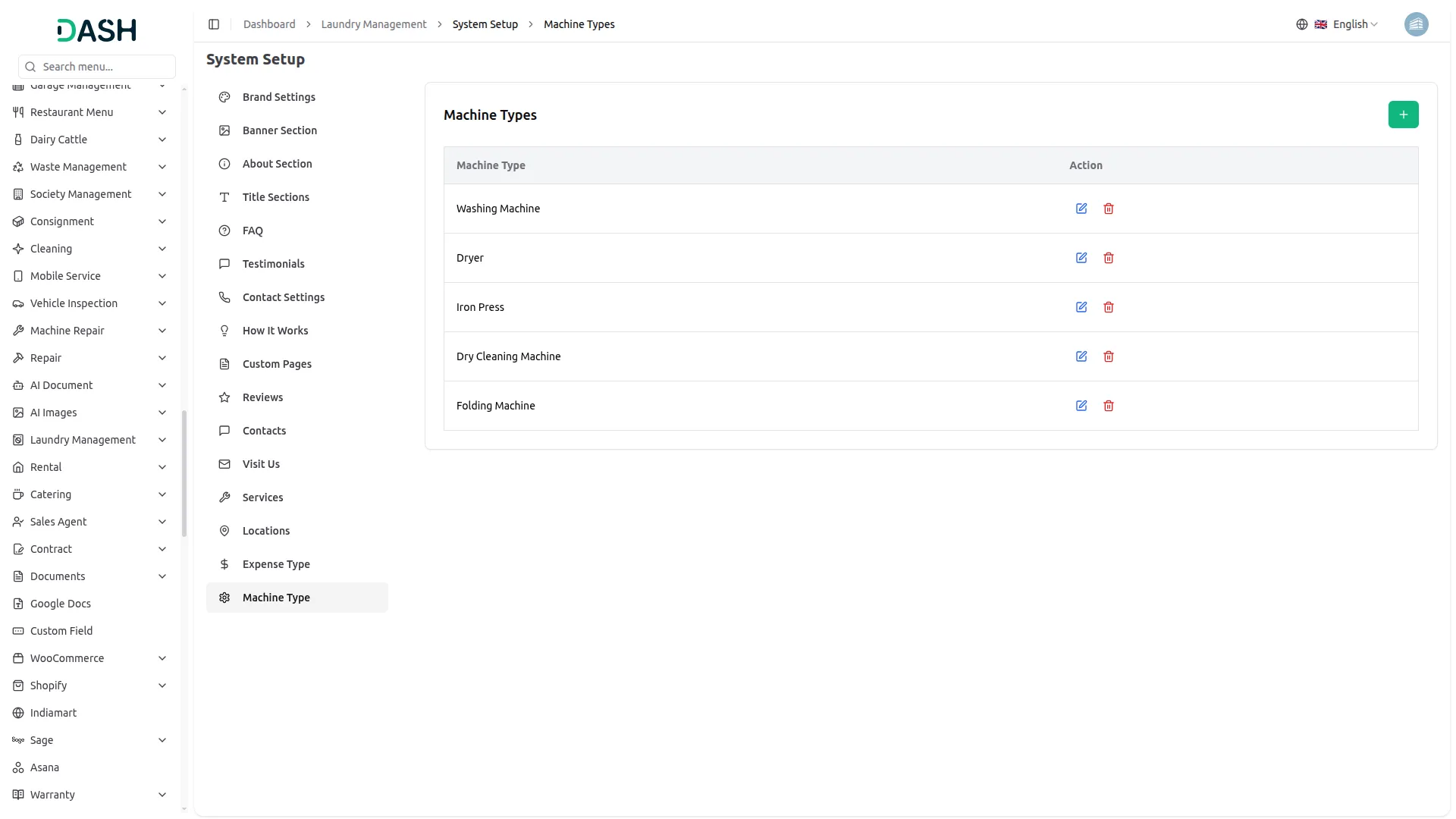This screenshot has width=1456, height=819.
Task: Open the FAQ settings
Action: point(297,231)
